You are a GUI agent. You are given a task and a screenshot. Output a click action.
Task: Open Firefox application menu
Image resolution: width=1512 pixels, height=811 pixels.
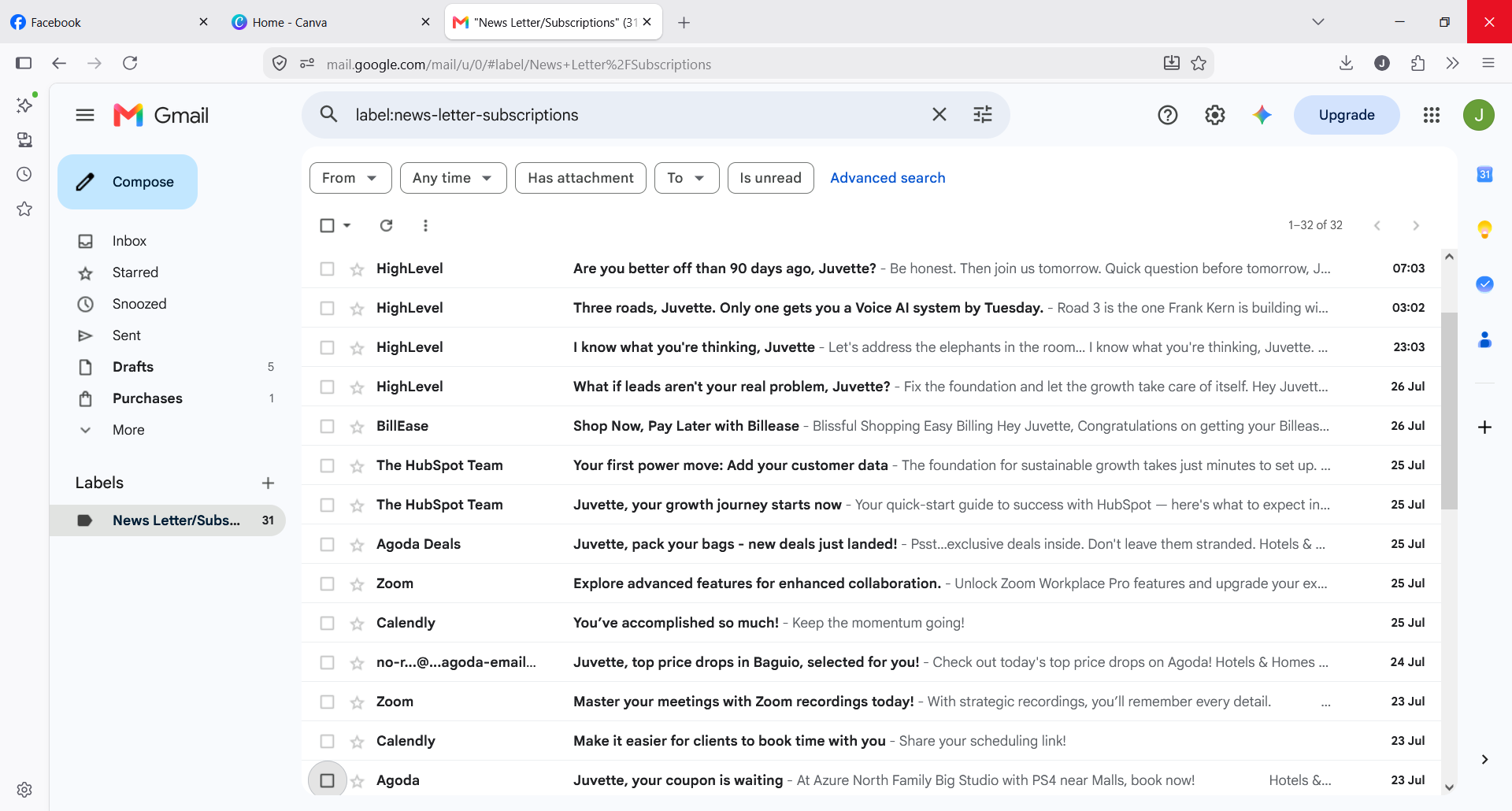pyautogui.click(x=1488, y=63)
